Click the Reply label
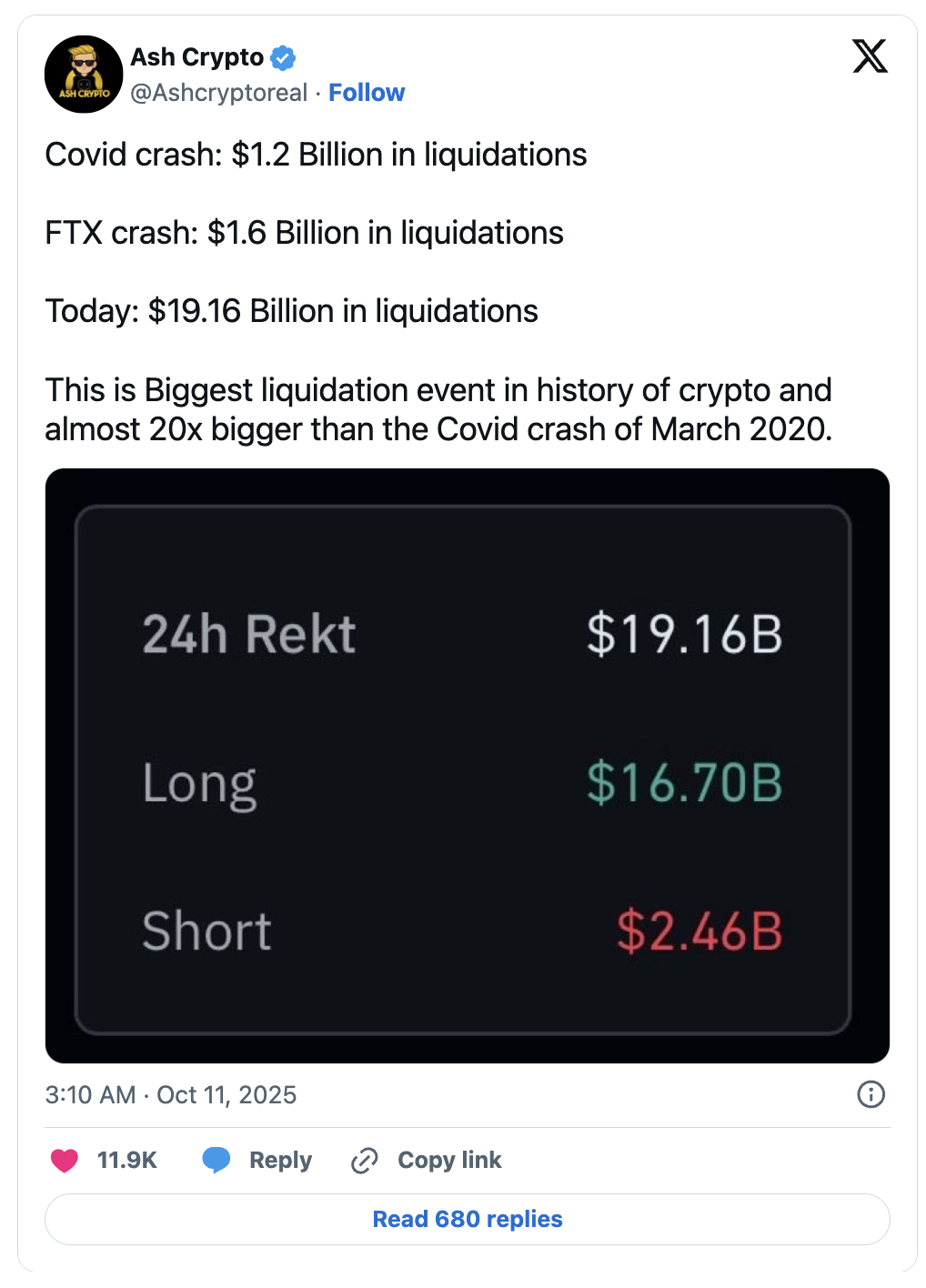Image resolution: width=926 pixels, height=1288 pixels. click(x=280, y=1161)
